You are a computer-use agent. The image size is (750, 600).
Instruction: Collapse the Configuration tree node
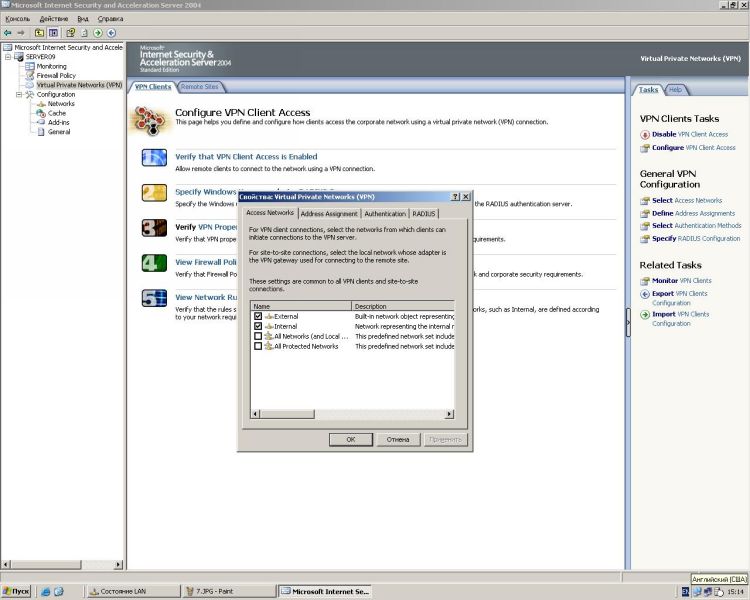19,94
